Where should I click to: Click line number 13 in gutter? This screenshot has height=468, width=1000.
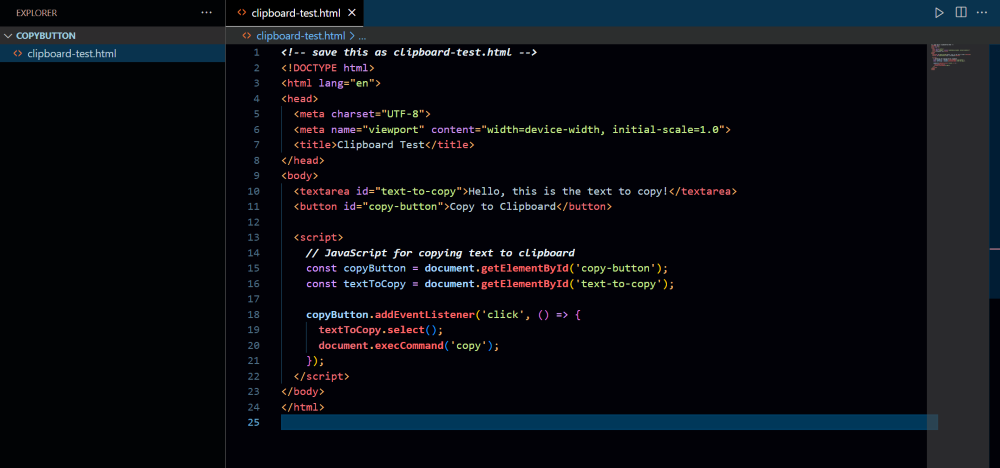pyautogui.click(x=254, y=237)
